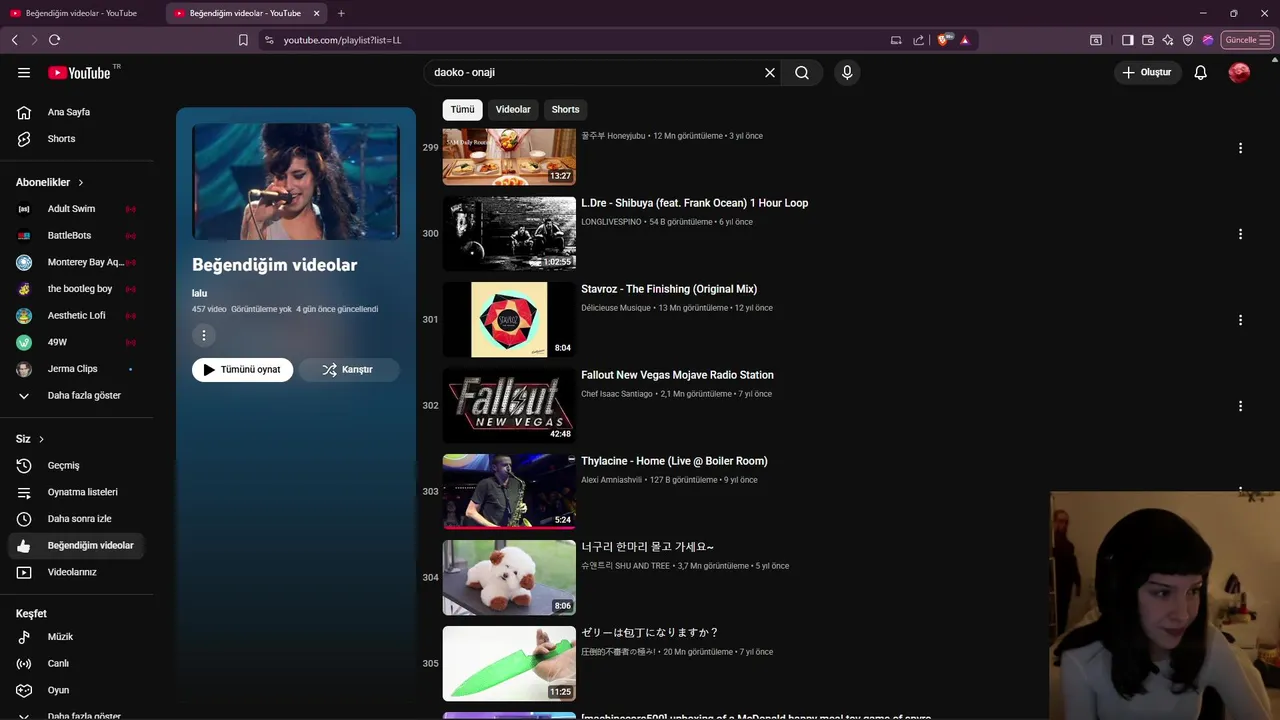Image resolution: width=1280 pixels, height=720 pixels.
Task: Expand the Siz section
Action: point(30,439)
